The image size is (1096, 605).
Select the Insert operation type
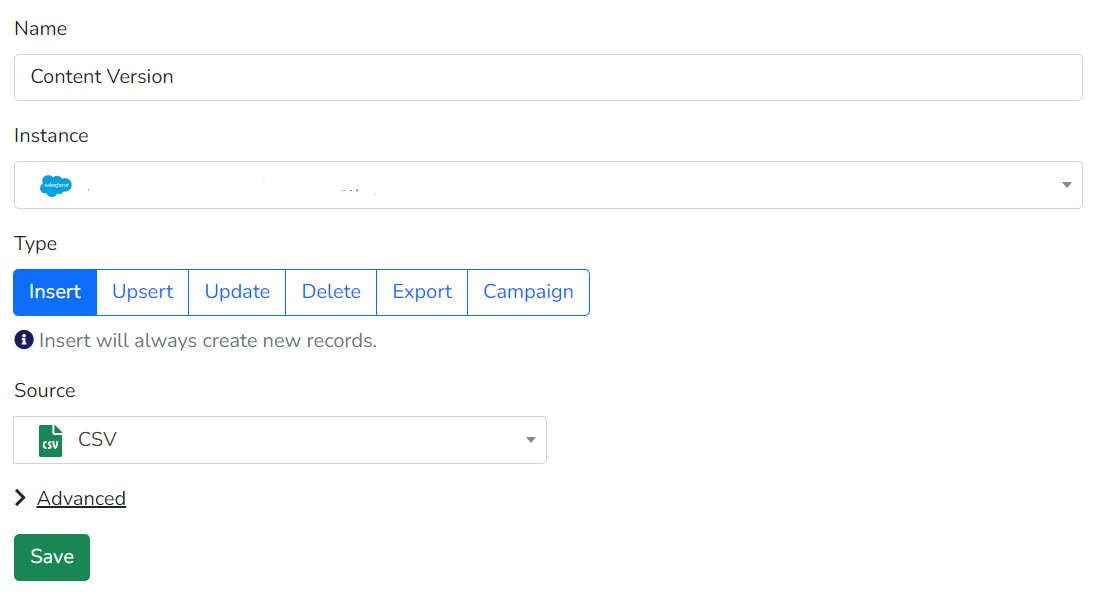[x=54, y=292]
